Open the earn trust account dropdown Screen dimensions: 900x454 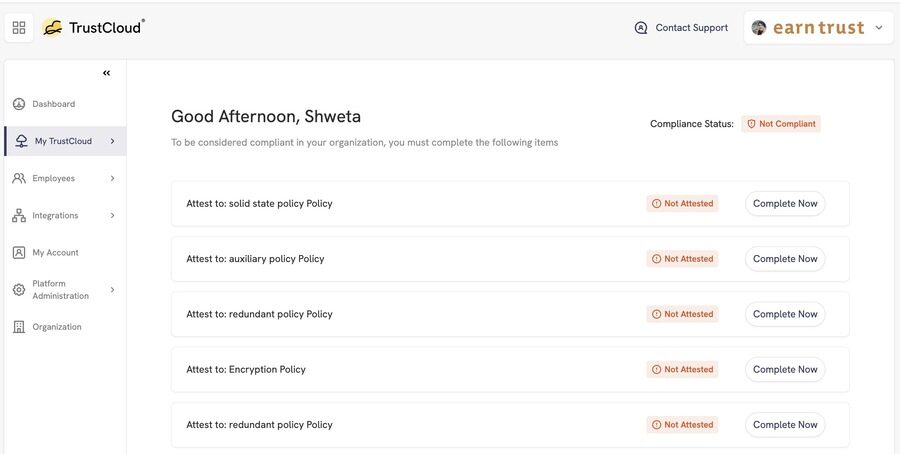click(x=818, y=28)
